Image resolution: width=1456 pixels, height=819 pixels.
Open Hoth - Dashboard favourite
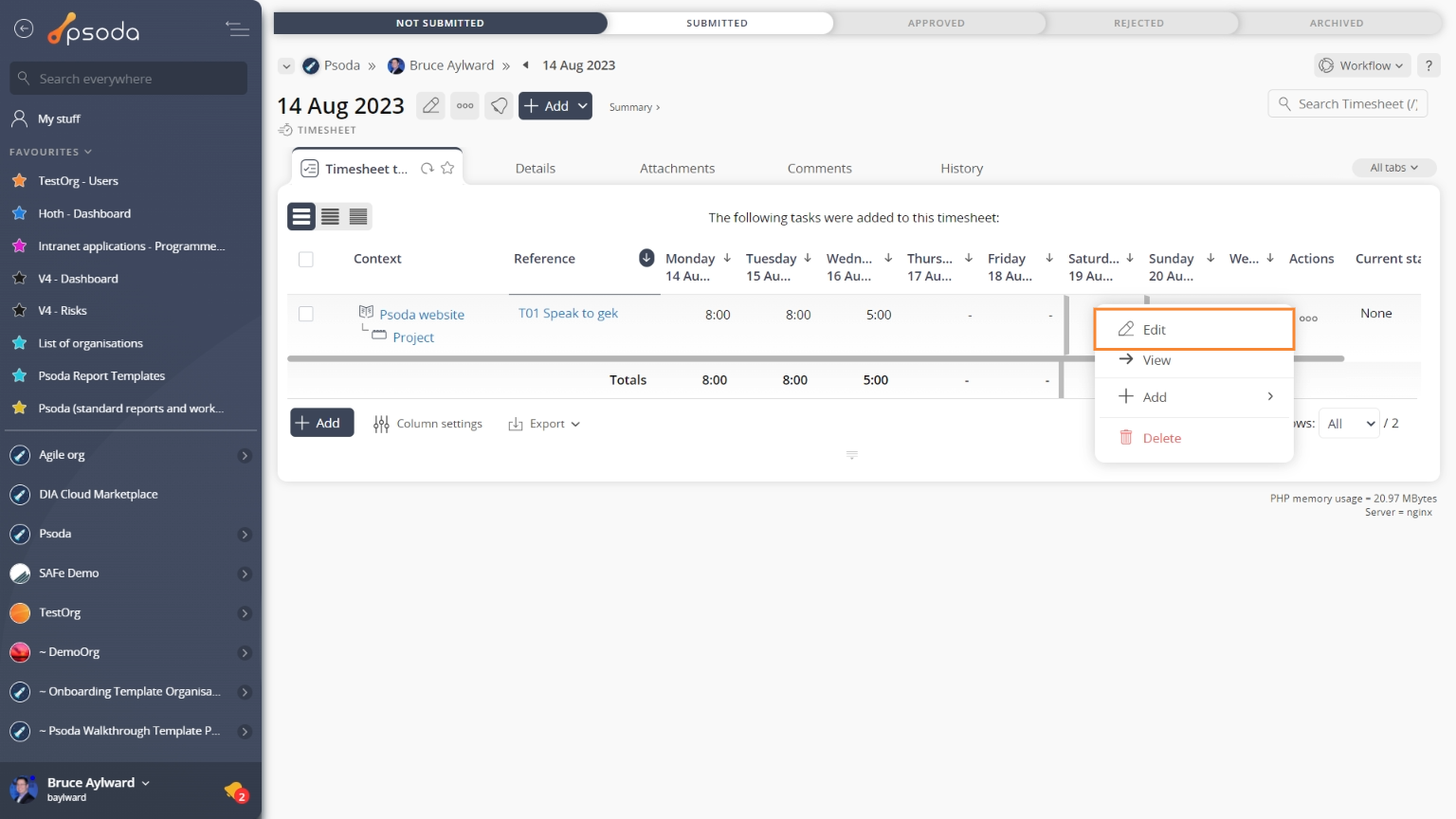(x=84, y=213)
